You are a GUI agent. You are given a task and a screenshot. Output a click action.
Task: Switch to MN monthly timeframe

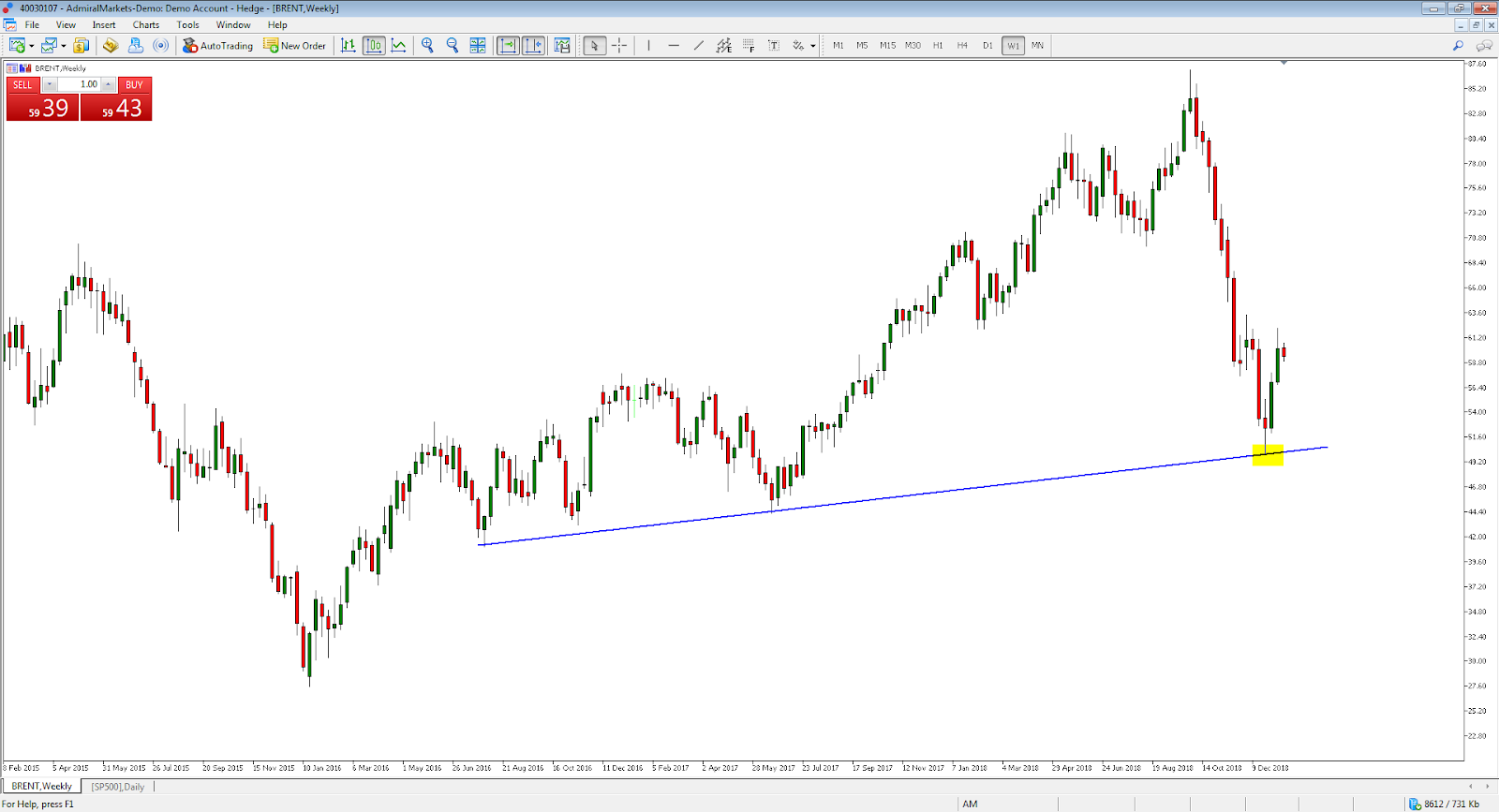(1037, 45)
